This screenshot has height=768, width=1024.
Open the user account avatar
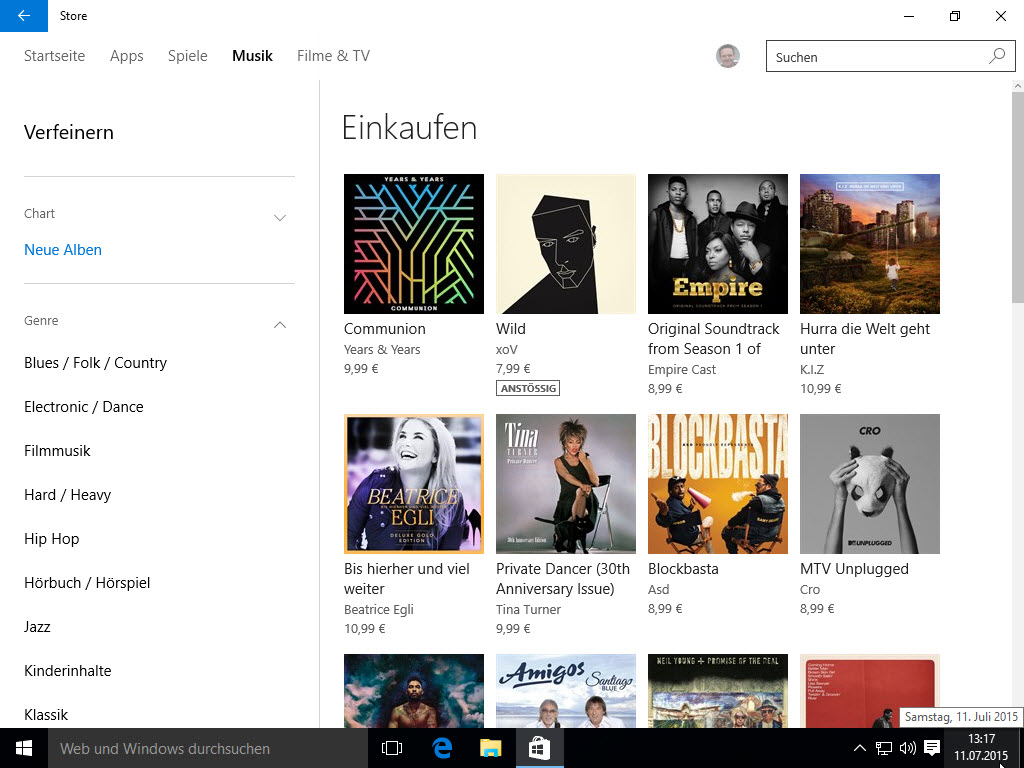pos(728,56)
